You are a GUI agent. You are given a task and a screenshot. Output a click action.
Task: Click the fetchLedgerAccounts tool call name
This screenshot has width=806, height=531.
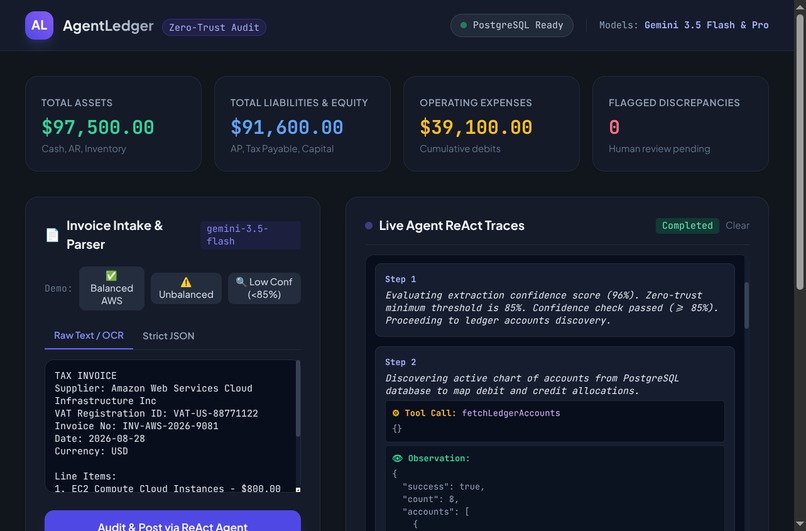511,413
